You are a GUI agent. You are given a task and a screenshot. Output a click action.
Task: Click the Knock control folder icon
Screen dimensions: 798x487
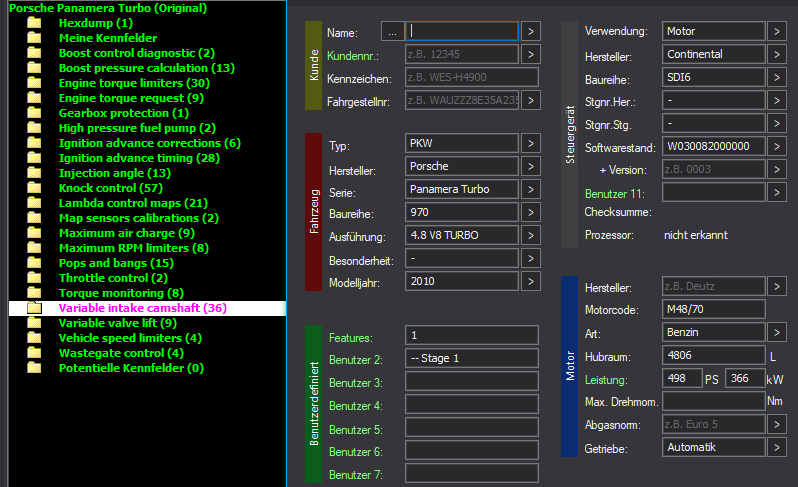click(34, 188)
